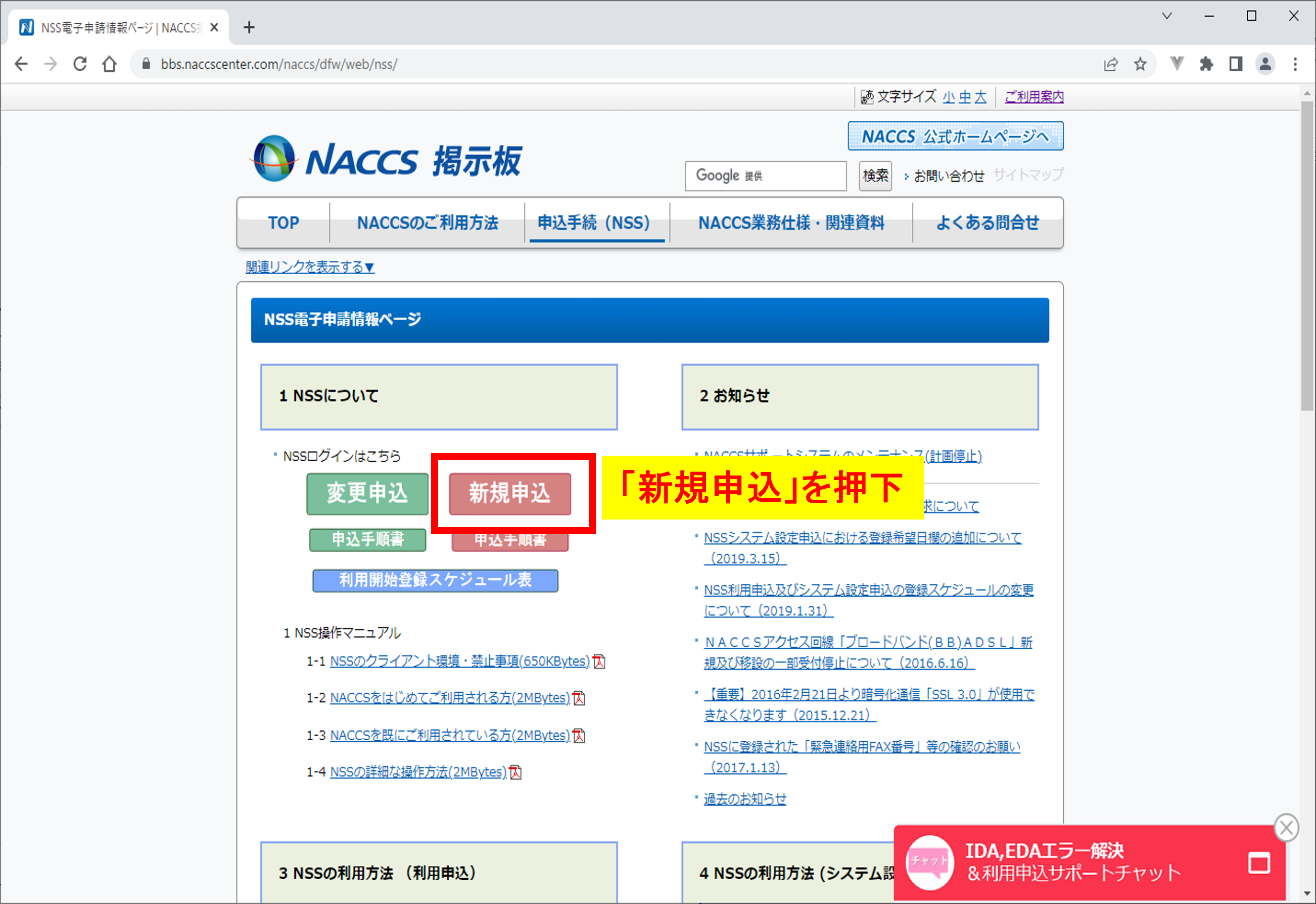The height and width of the screenshot is (904, 1316).
Task: Open 申込手続（NSS） navigation tab
Action: tap(594, 223)
